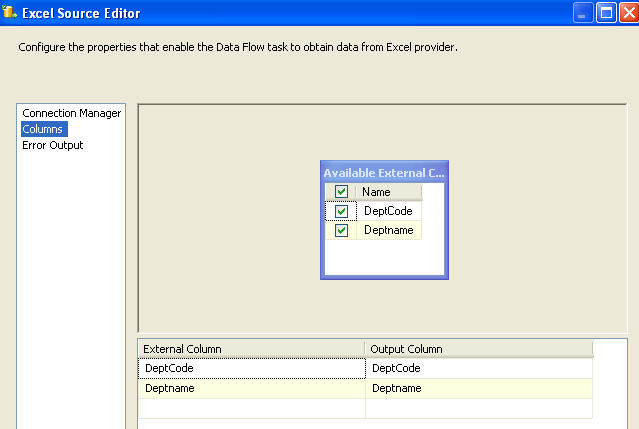
Task: Click the Excel Source Editor title icon
Action: [9, 12]
